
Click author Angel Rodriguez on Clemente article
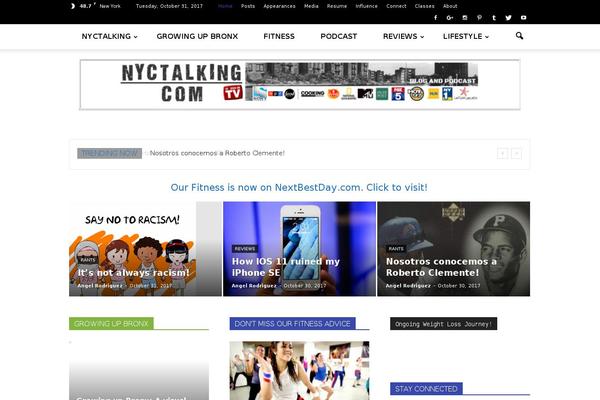[408, 286]
